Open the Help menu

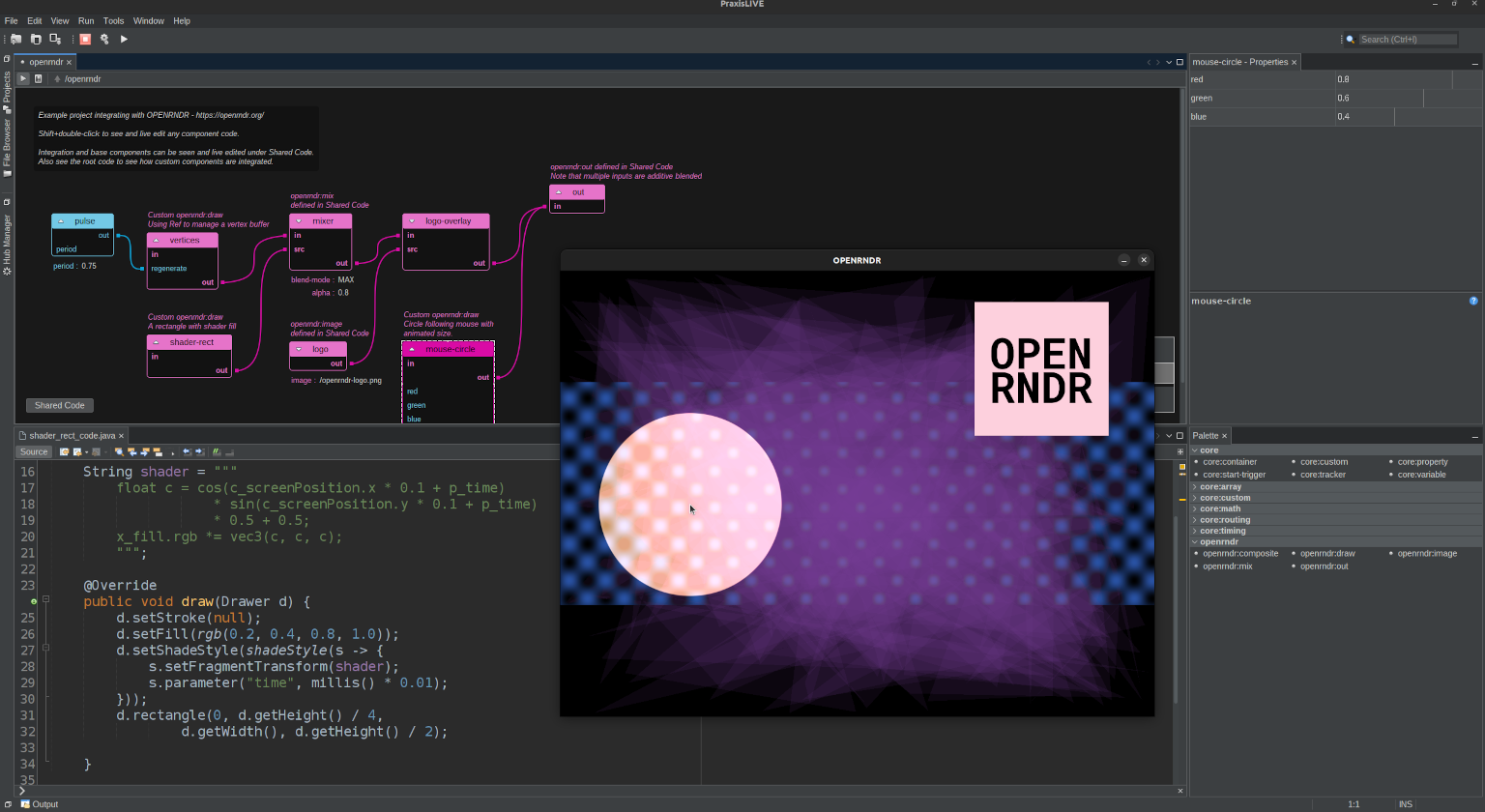[182, 20]
